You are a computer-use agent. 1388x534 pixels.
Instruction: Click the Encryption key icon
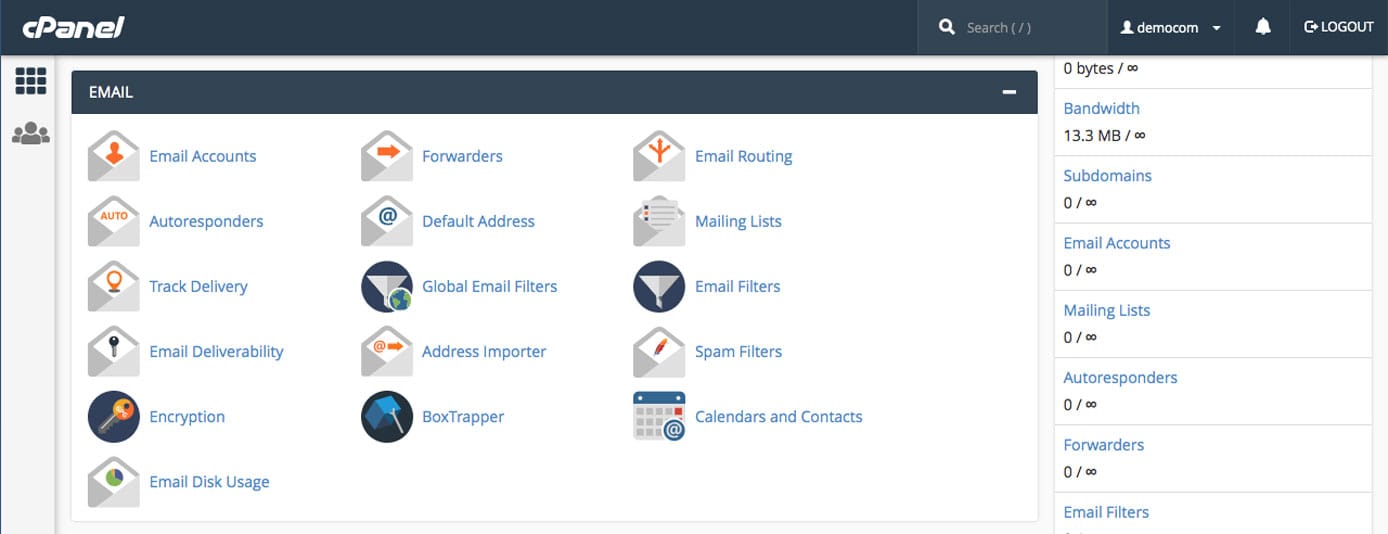(x=113, y=416)
